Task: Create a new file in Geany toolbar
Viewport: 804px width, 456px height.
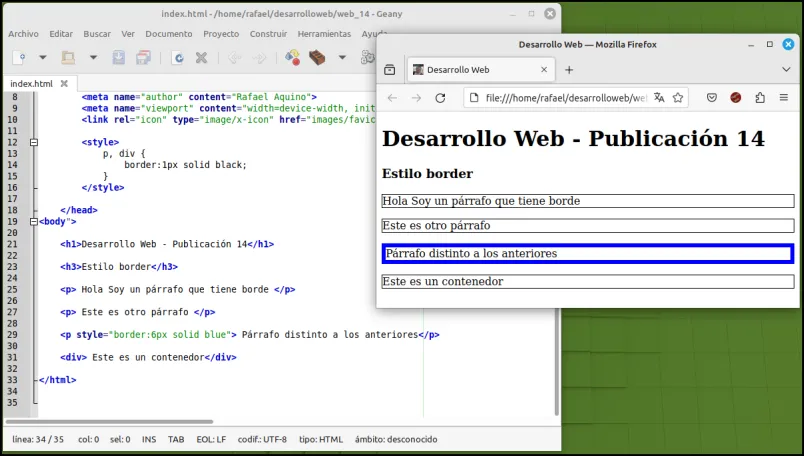Action: click(19, 57)
